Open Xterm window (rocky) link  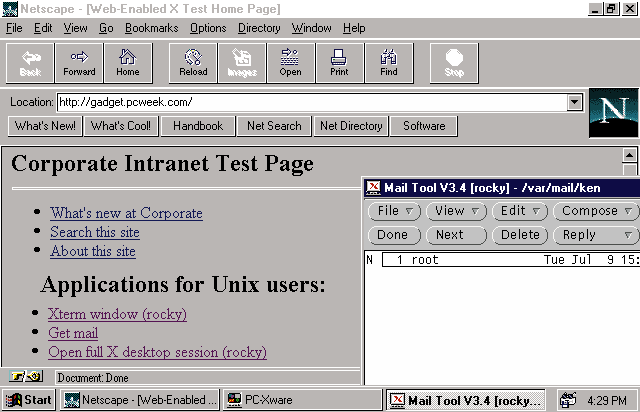pyautogui.click(x=118, y=314)
